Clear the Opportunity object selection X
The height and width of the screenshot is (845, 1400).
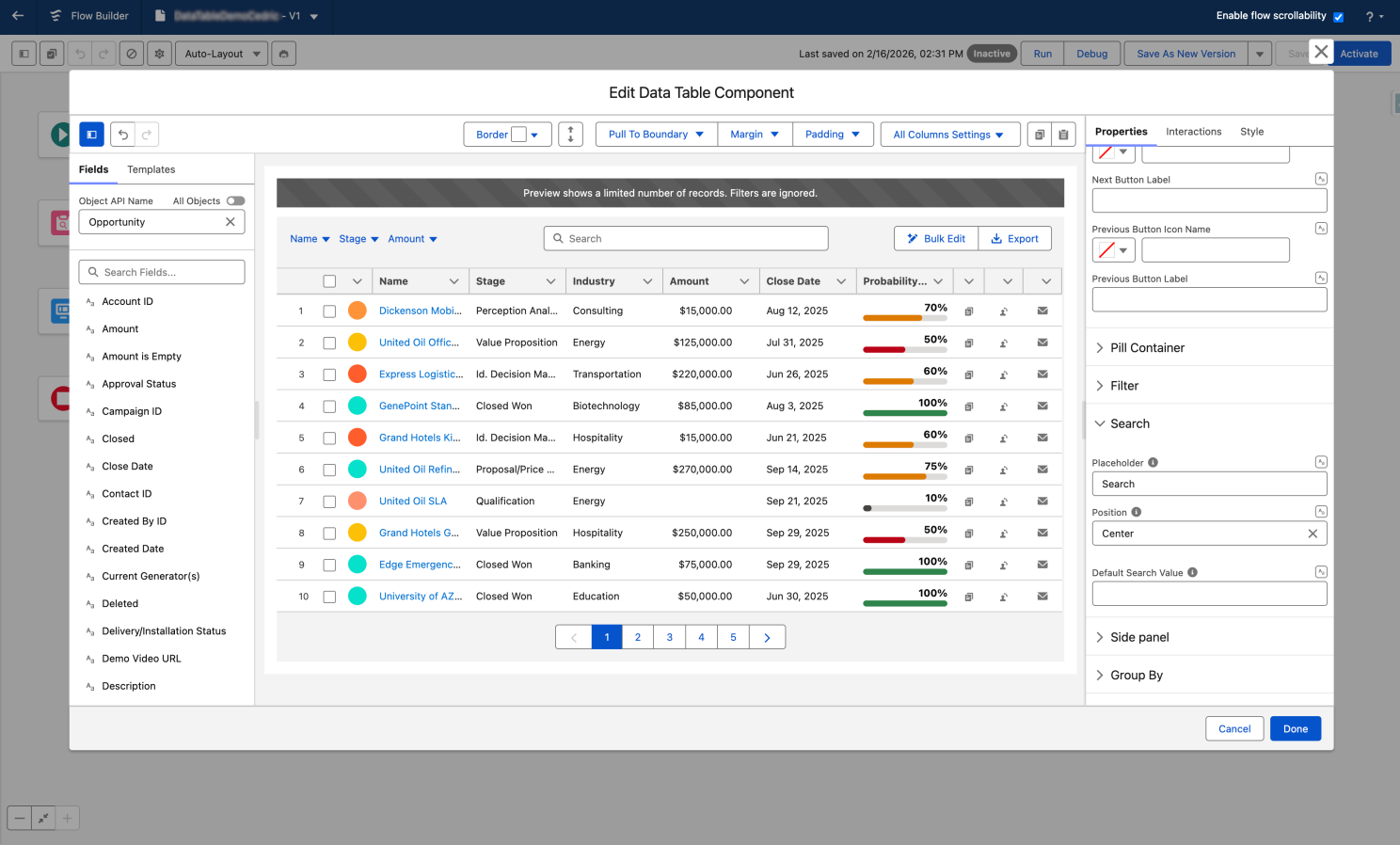(231, 222)
